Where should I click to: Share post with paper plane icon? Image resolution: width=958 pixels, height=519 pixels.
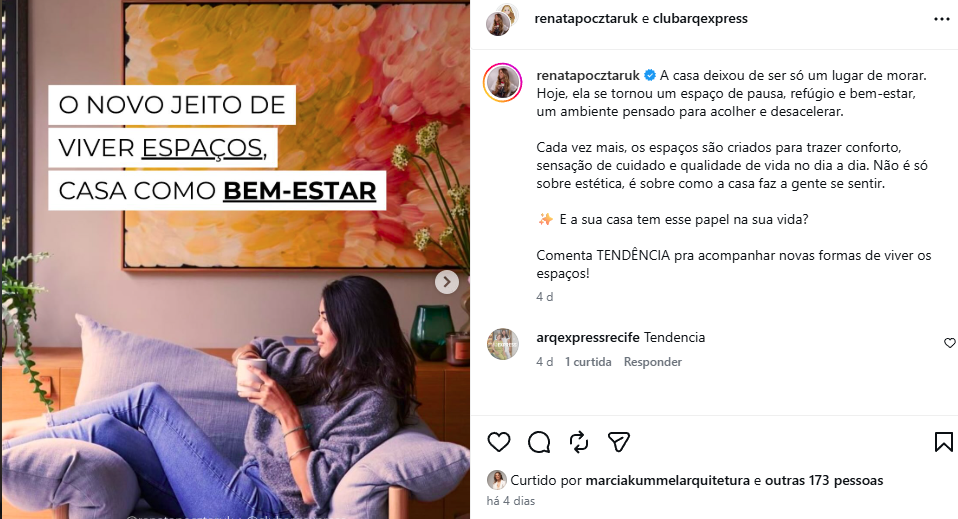click(618, 442)
